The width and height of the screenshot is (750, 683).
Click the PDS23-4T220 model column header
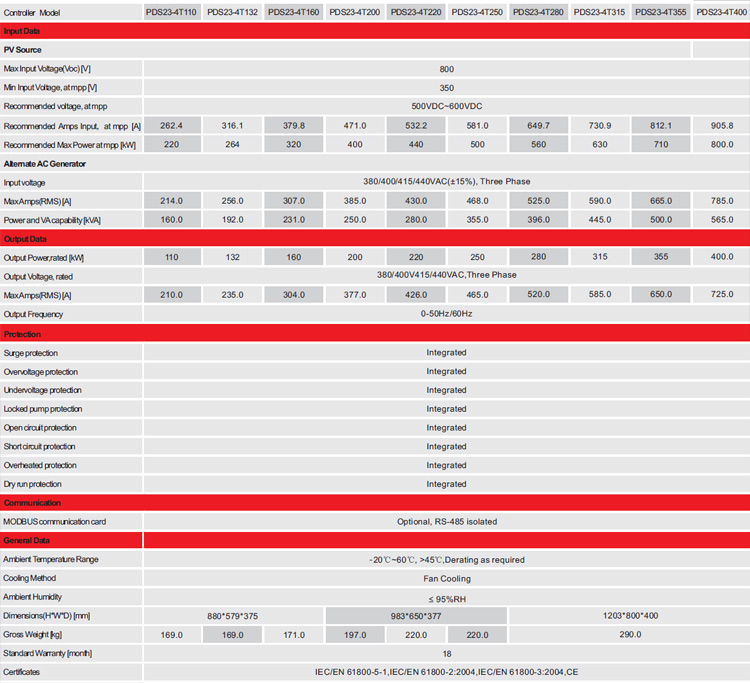click(x=415, y=12)
